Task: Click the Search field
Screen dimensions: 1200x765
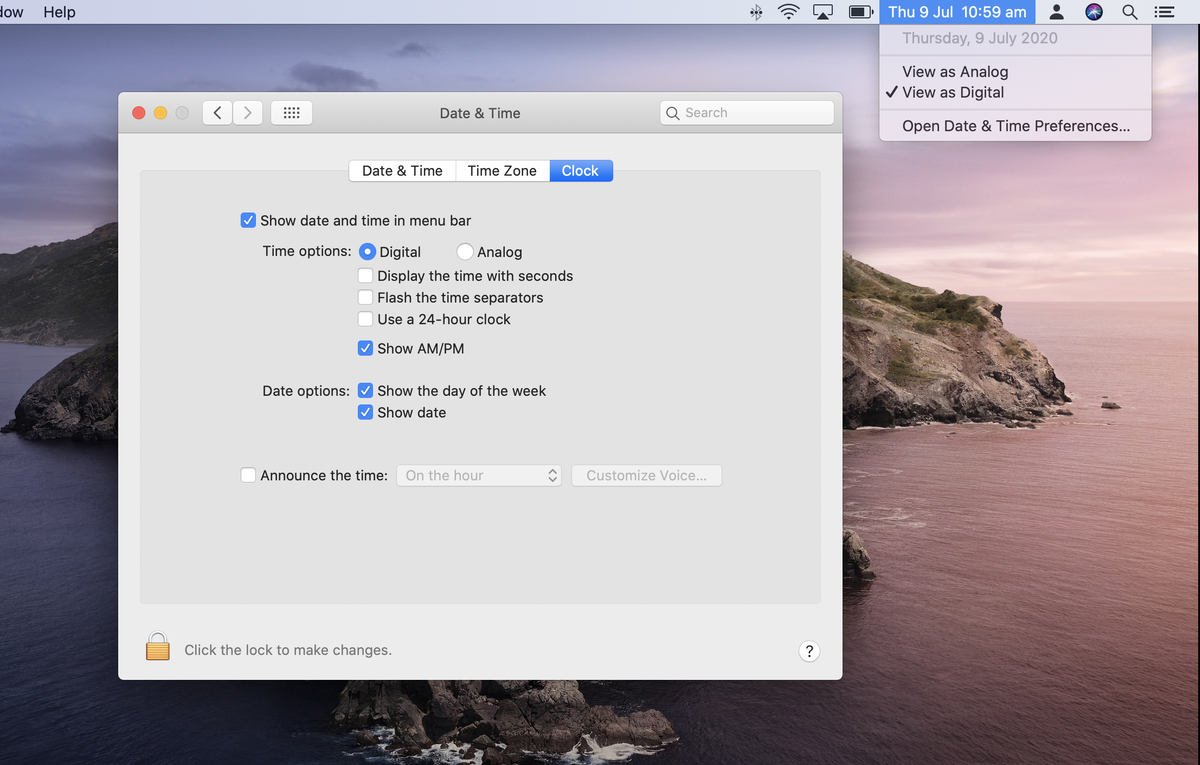Action: [746, 112]
